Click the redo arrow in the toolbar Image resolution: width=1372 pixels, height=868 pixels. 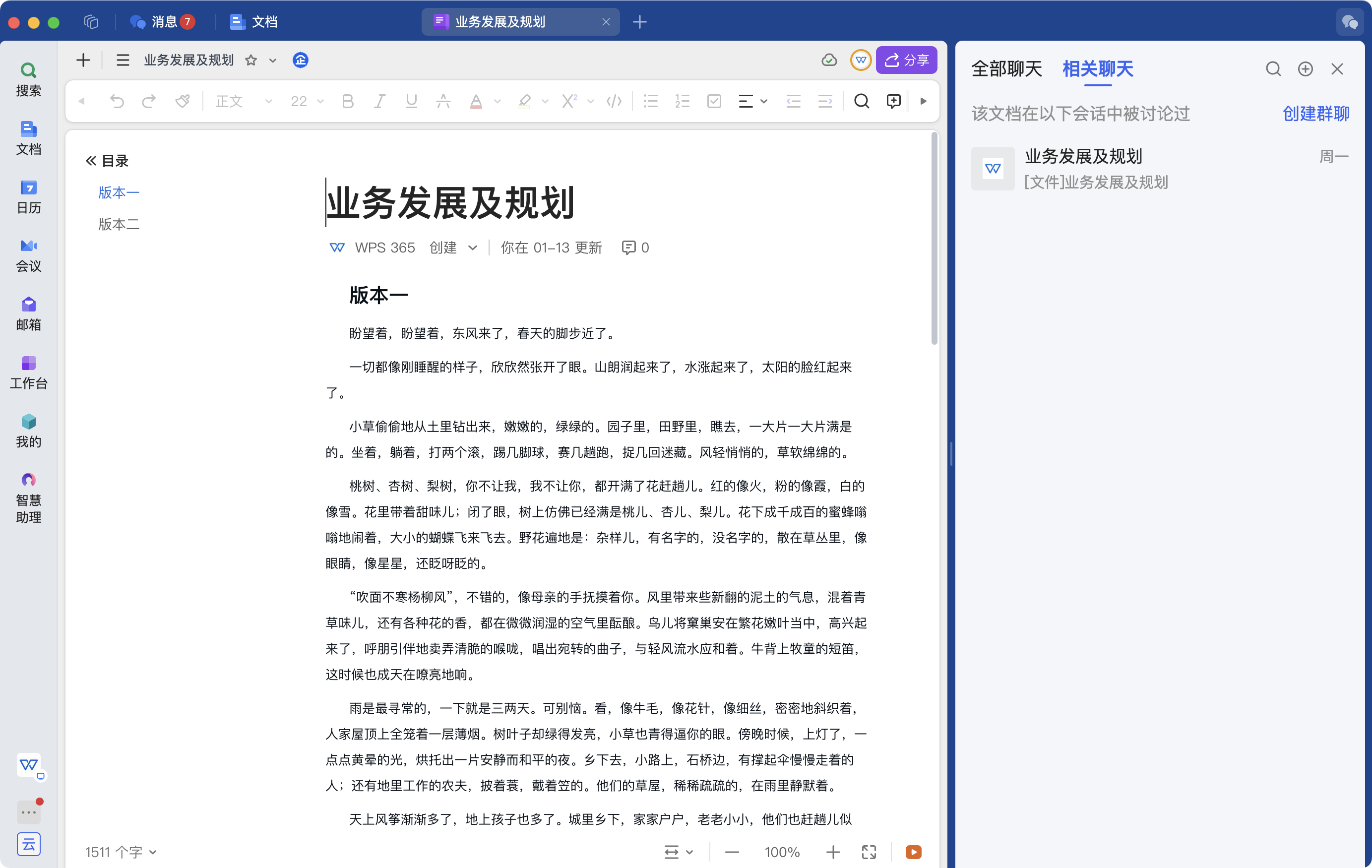point(149,102)
